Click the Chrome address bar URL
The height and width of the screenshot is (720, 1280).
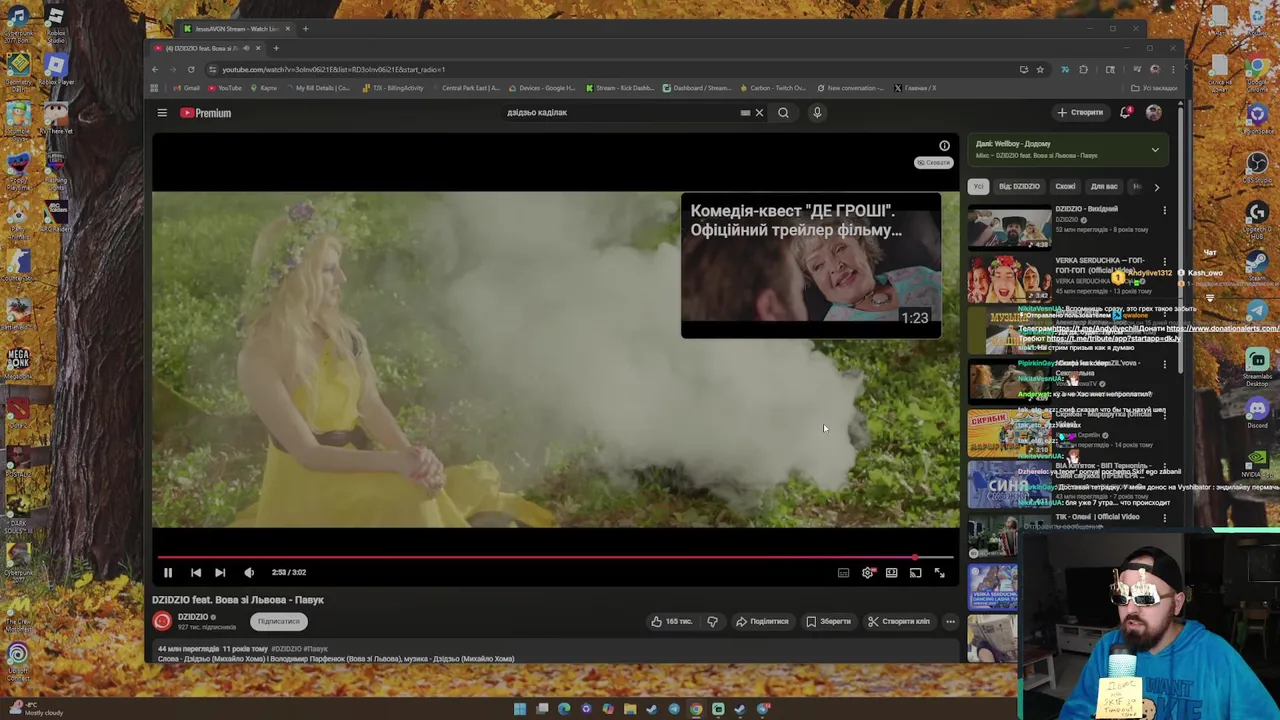pyautogui.click(x=334, y=70)
